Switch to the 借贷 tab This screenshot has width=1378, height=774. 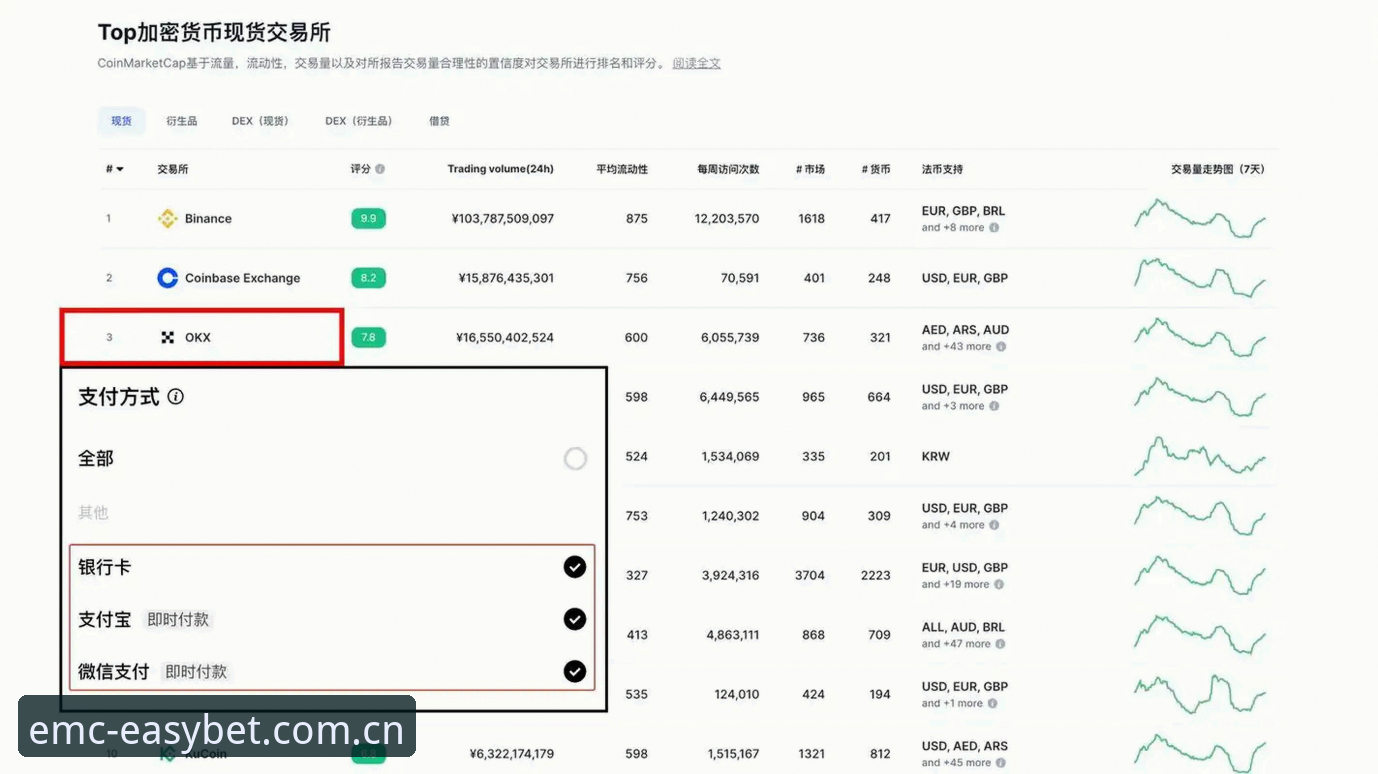(x=439, y=121)
